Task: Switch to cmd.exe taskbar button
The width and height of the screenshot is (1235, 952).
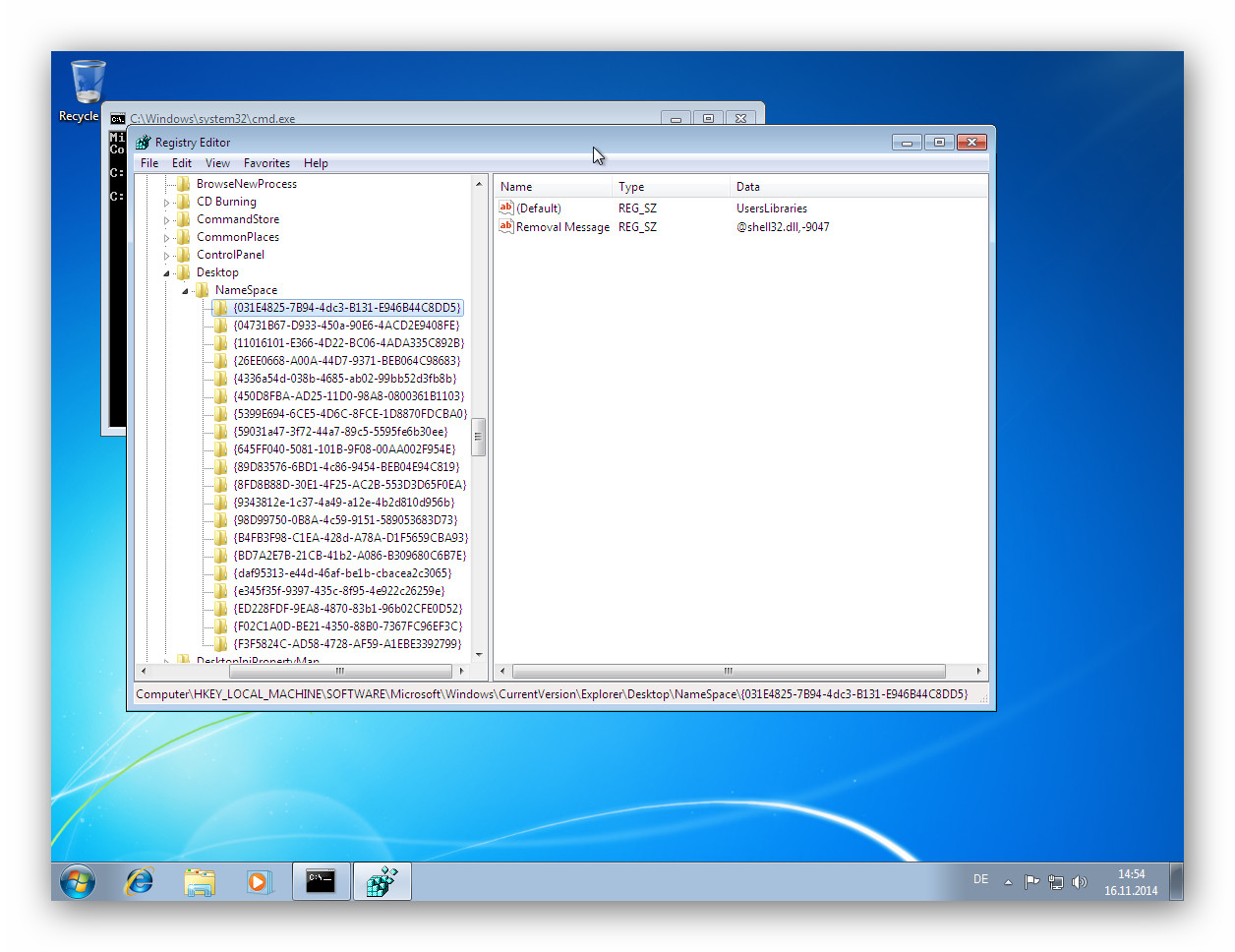Action: point(321,881)
